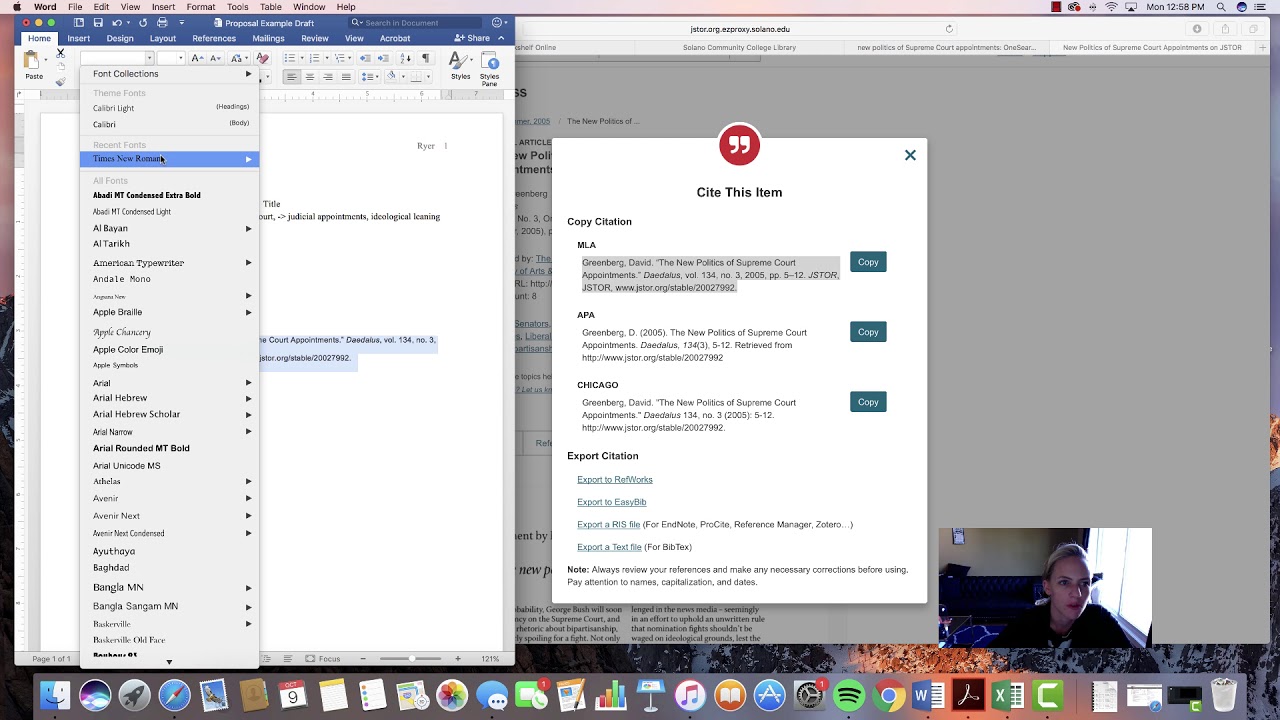
Task: Click the shading paint bucket icon
Action: coord(392,77)
